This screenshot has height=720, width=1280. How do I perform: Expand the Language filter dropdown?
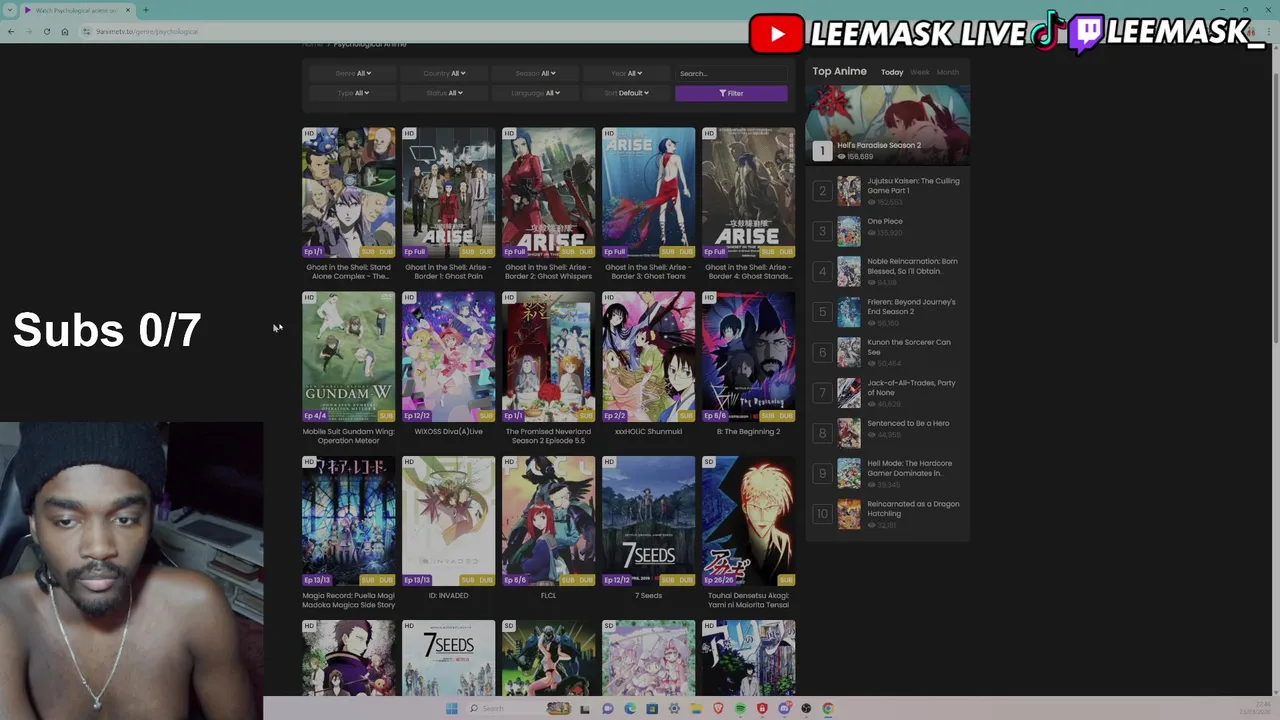[535, 93]
